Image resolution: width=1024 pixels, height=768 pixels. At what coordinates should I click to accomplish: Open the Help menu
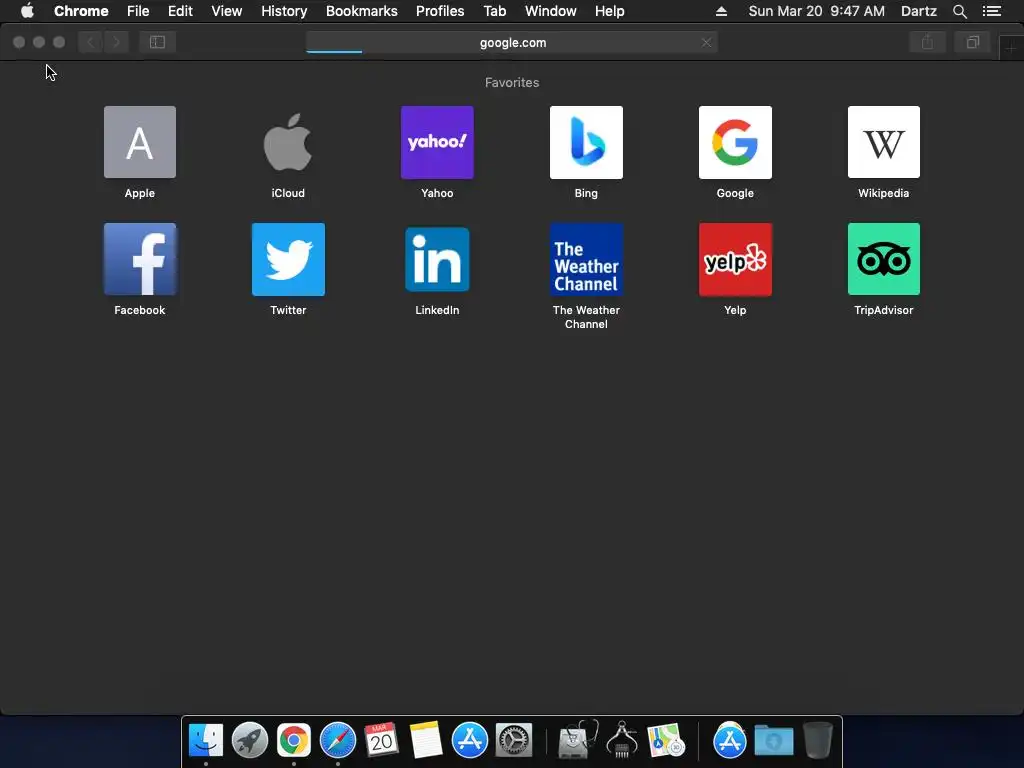coord(609,11)
